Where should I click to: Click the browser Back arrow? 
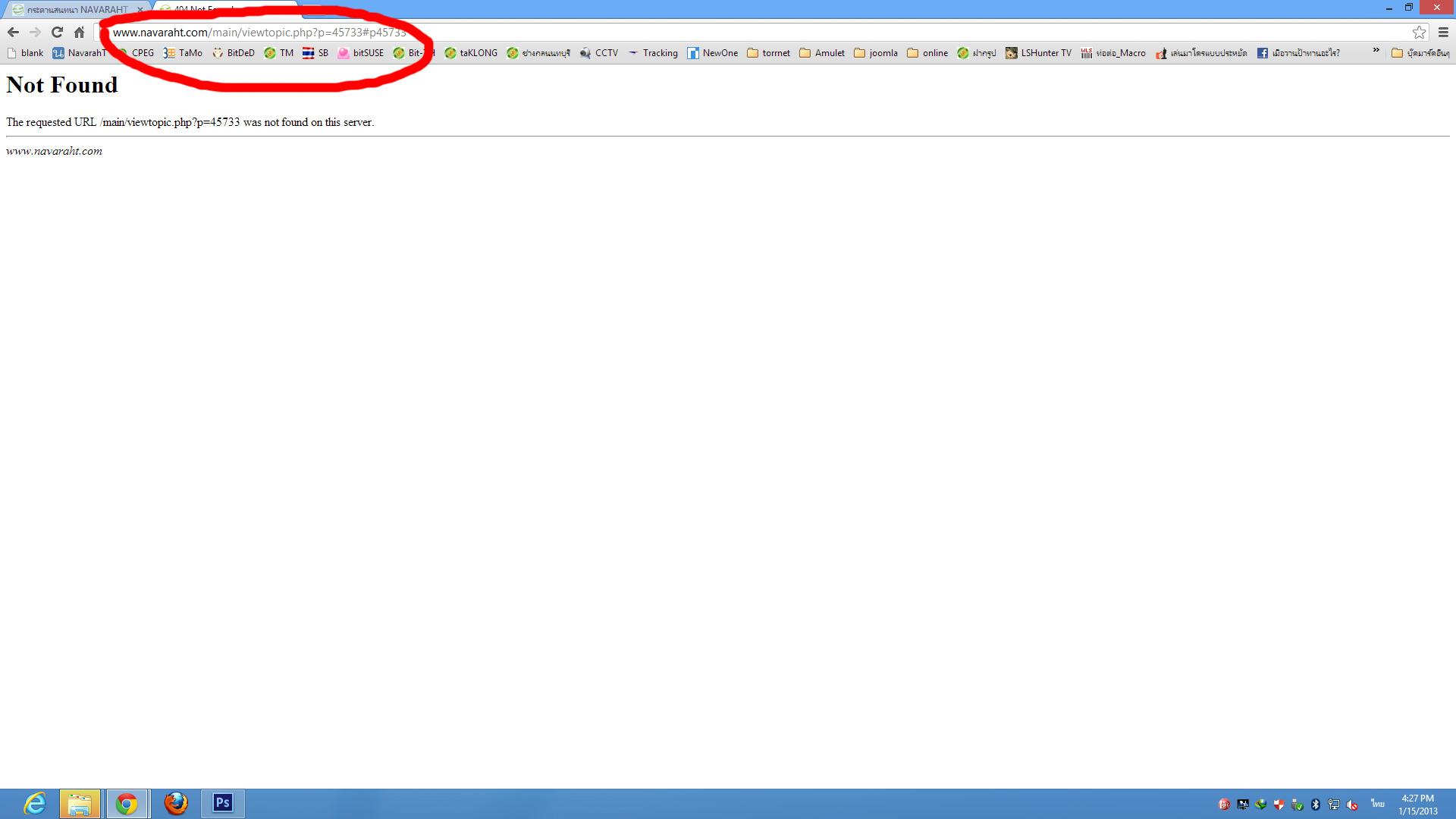tap(13, 32)
